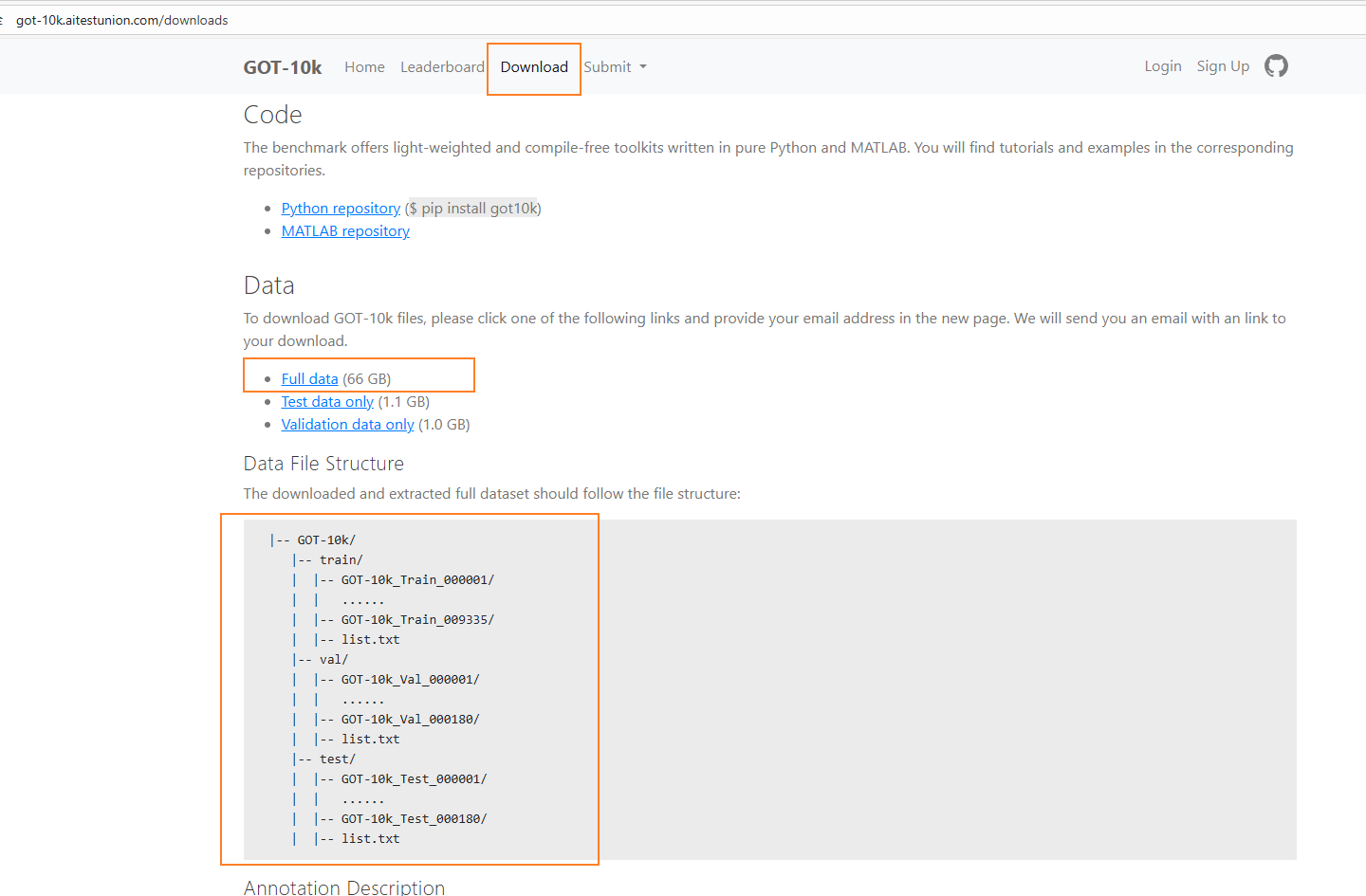Open the Sign Up page
The height and width of the screenshot is (896, 1366).
(1223, 66)
